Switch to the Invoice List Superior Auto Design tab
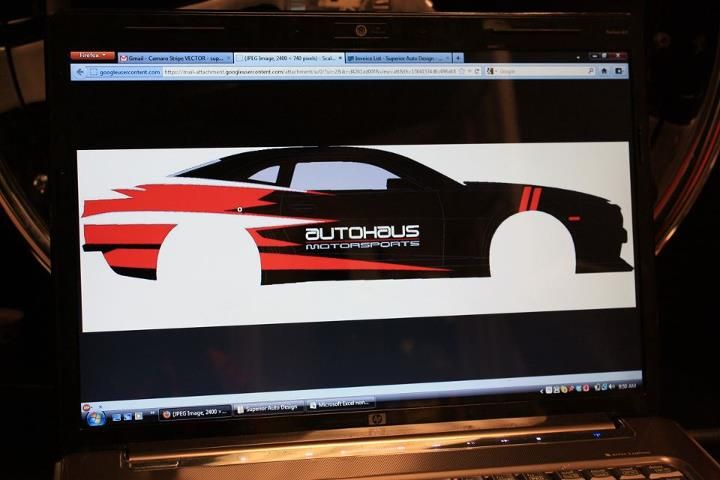Screen dimensions: 720x480 pos(399,58)
